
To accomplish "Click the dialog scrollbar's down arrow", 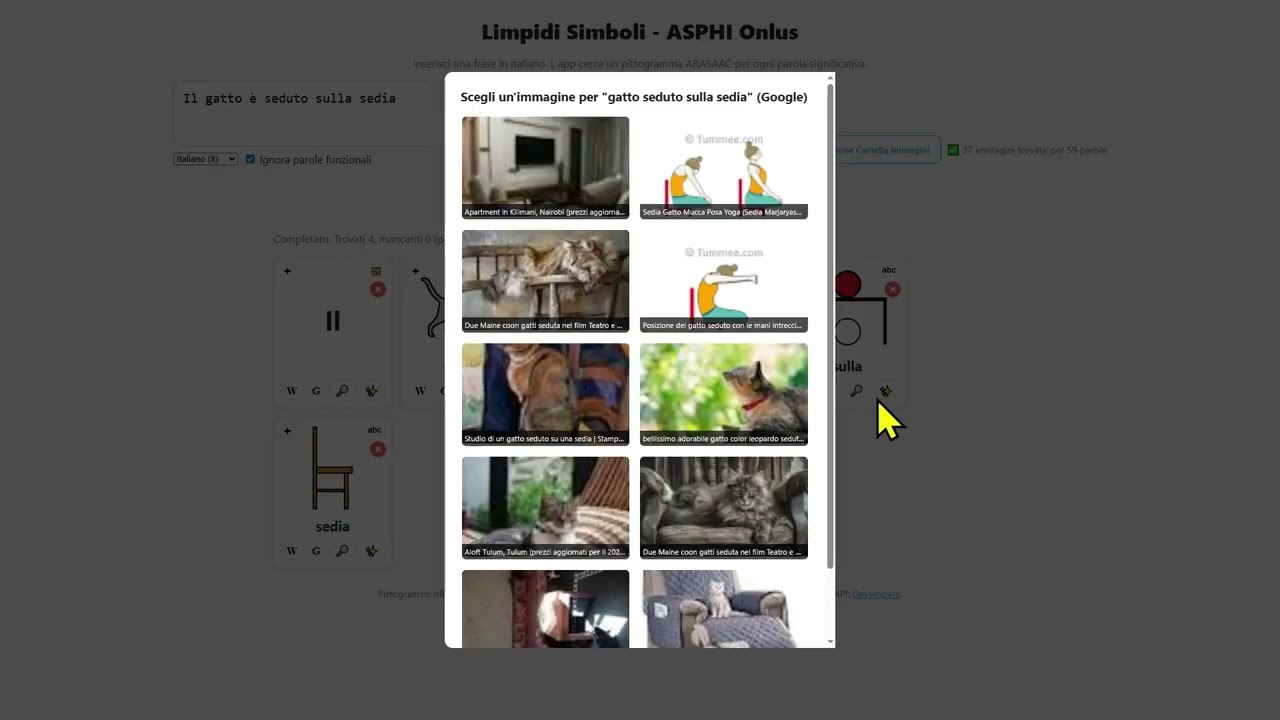I will tap(830, 642).
